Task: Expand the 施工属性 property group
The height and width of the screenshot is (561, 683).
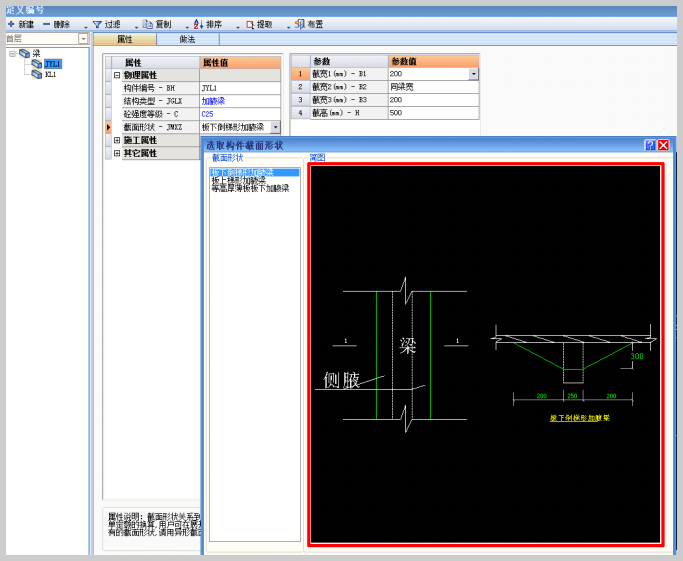Action: (x=117, y=141)
